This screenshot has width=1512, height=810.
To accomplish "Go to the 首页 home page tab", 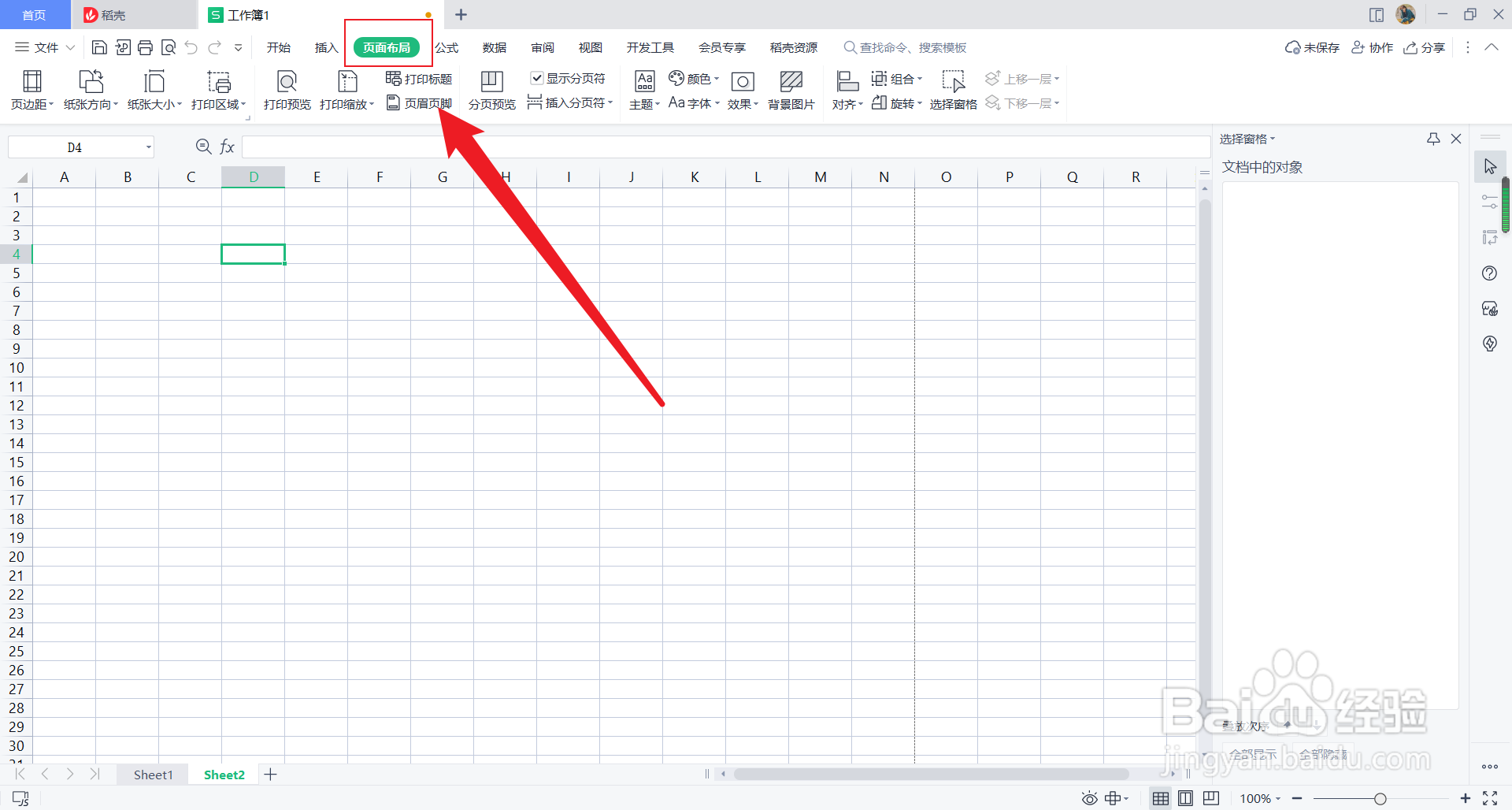I will coord(34,15).
